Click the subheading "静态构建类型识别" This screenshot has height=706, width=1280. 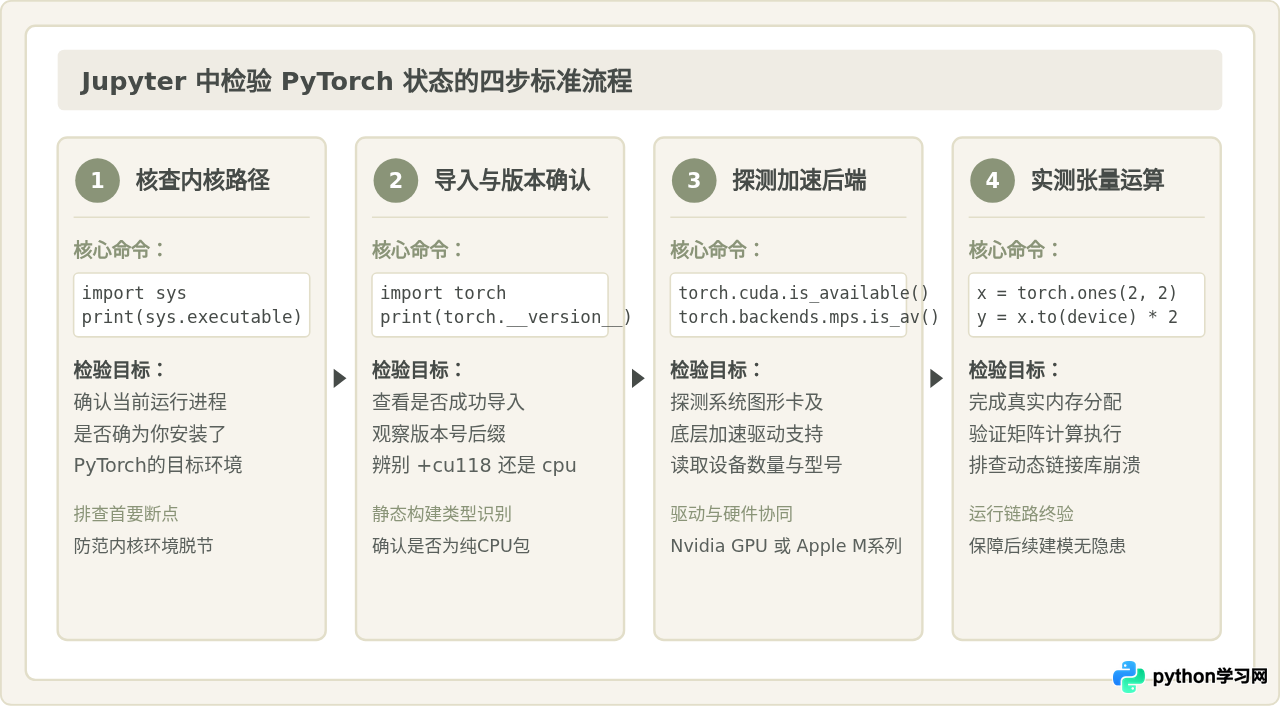pyautogui.click(x=442, y=514)
